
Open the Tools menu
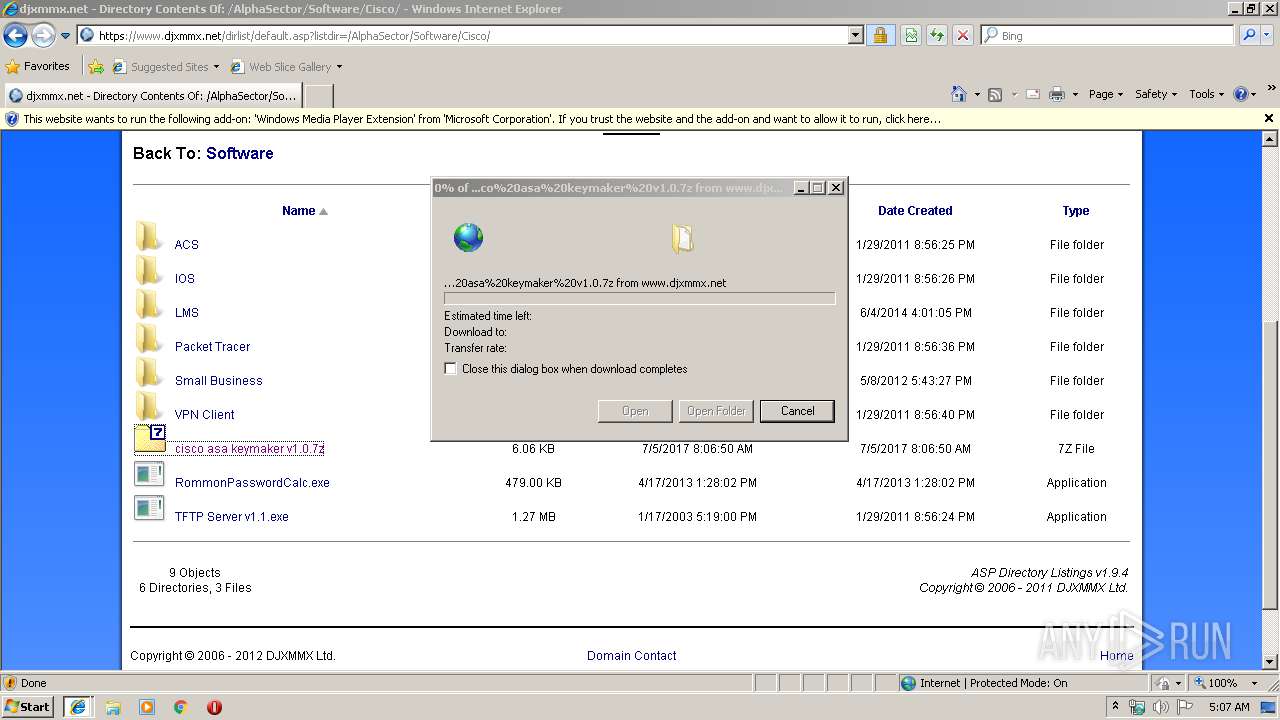pyautogui.click(x=1206, y=94)
